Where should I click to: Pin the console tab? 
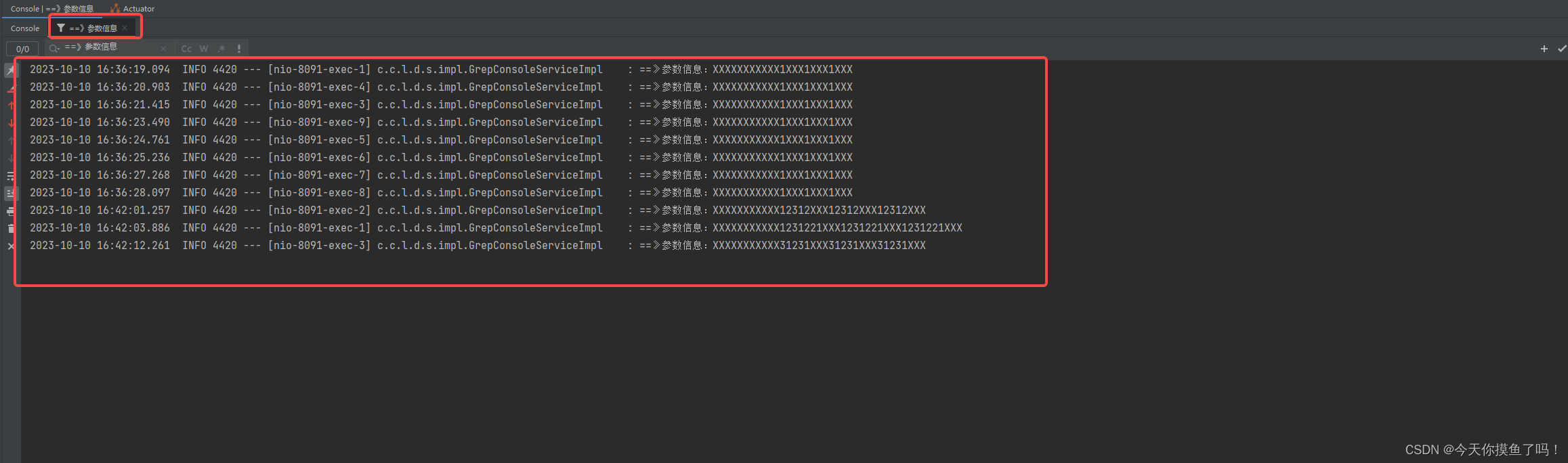click(11, 70)
